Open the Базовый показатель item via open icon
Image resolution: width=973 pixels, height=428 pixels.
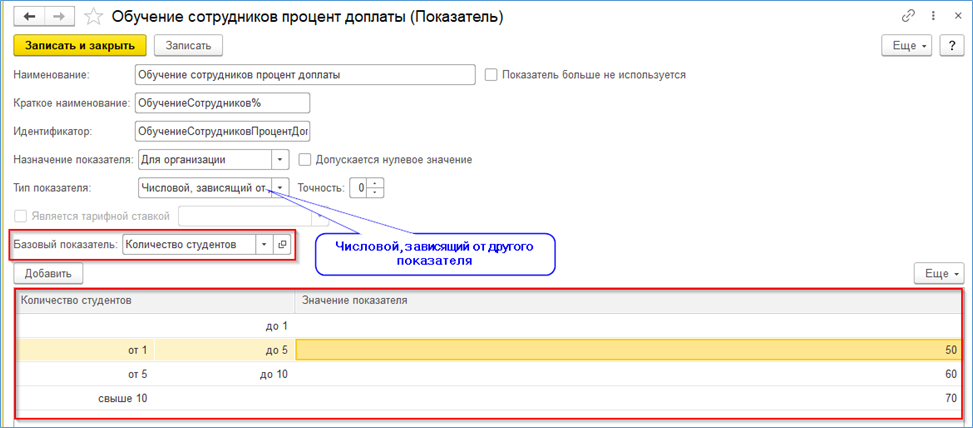pos(281,245)
